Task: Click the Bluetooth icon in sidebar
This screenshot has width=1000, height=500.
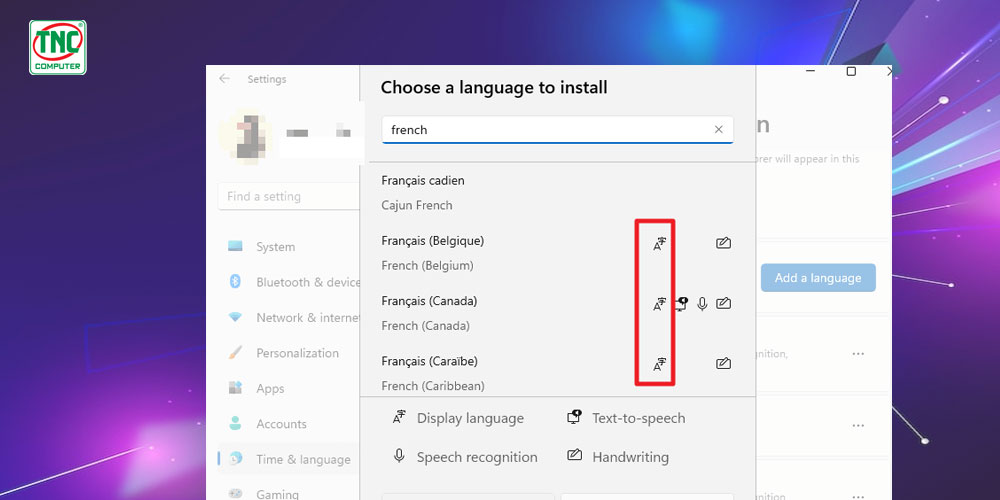Action: coord(235,281)
